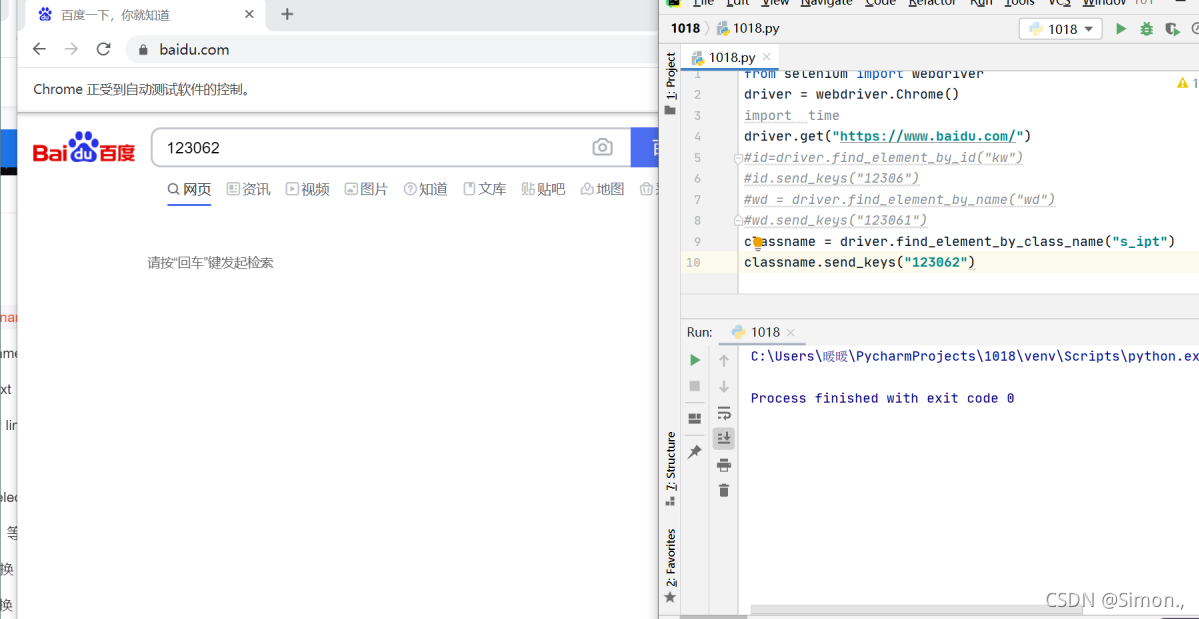Select the 知道 search tab
The width and height of the screenshot is (1199, 619).
point(425,190)
